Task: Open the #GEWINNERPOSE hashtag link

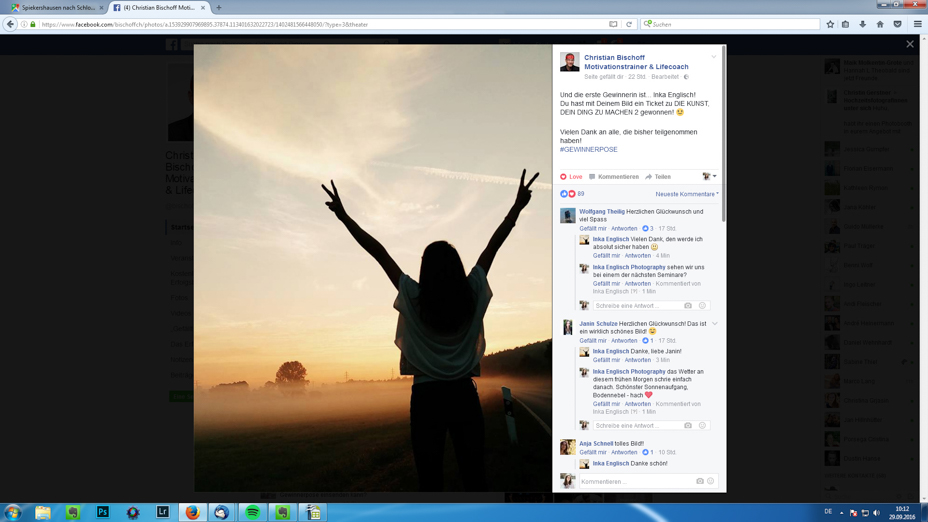Action: [x=589, y=150]
